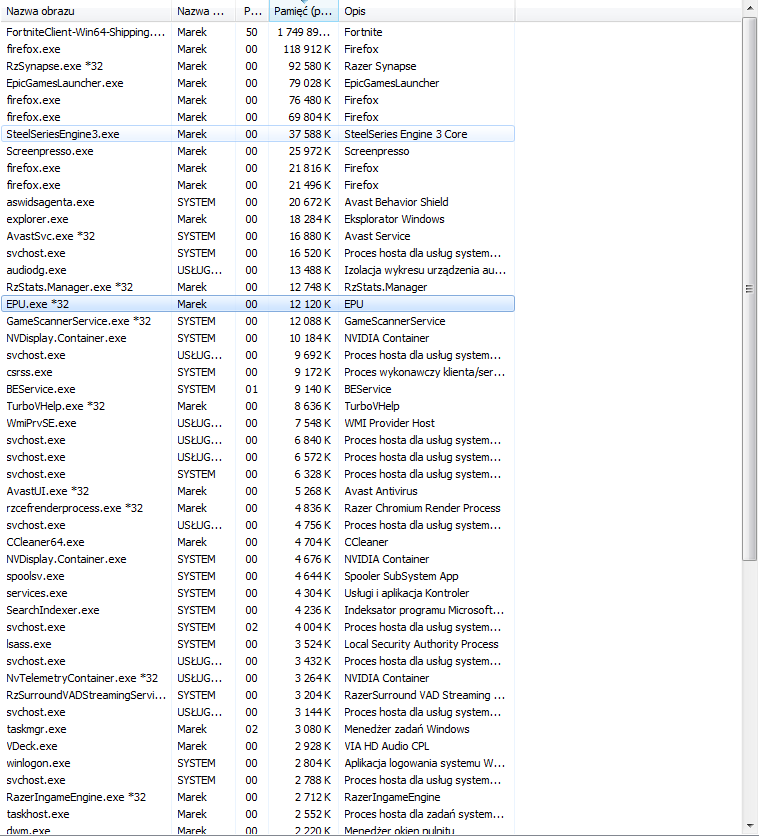The height and width of the screenshot is (838, 759).
Task: Click the Eksplorator Windows description
Action: point(394,219)
